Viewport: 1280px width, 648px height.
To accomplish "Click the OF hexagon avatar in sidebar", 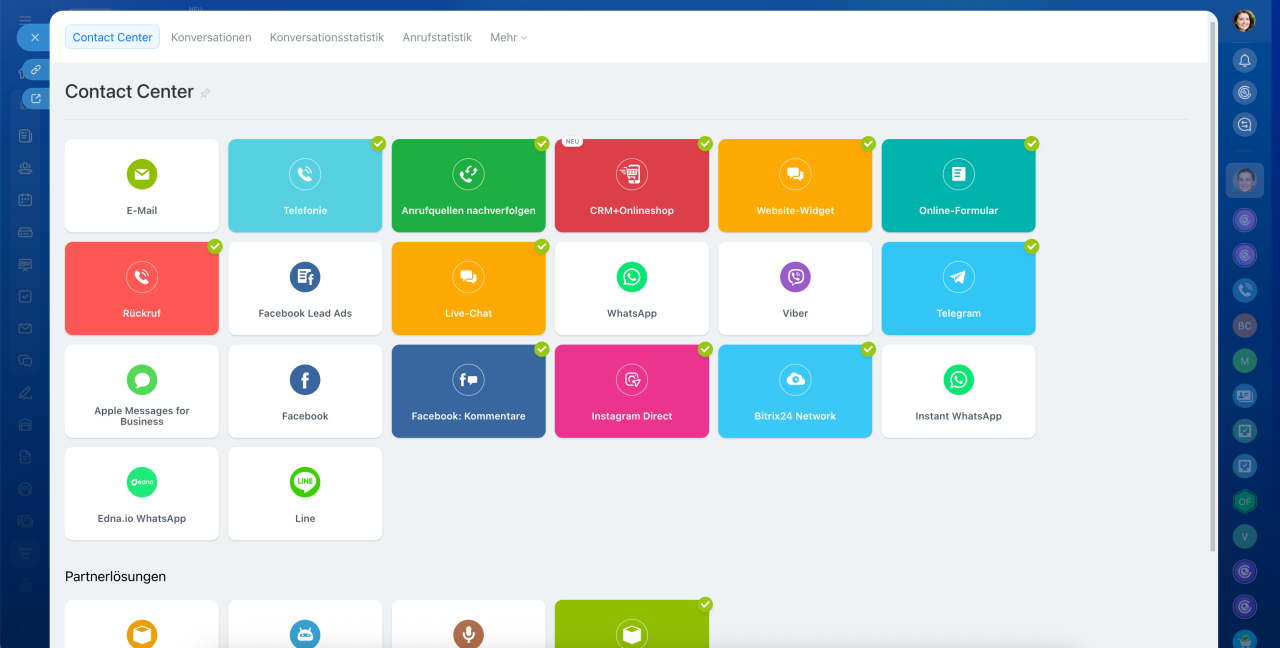I will 1244,501.
